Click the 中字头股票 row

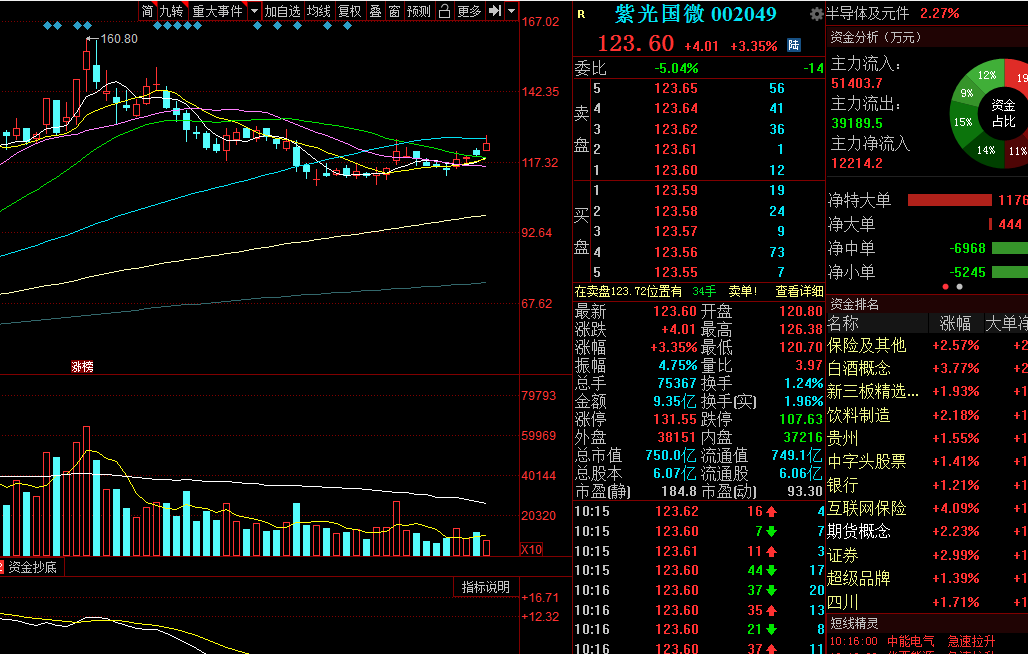(x=927, y=462)
